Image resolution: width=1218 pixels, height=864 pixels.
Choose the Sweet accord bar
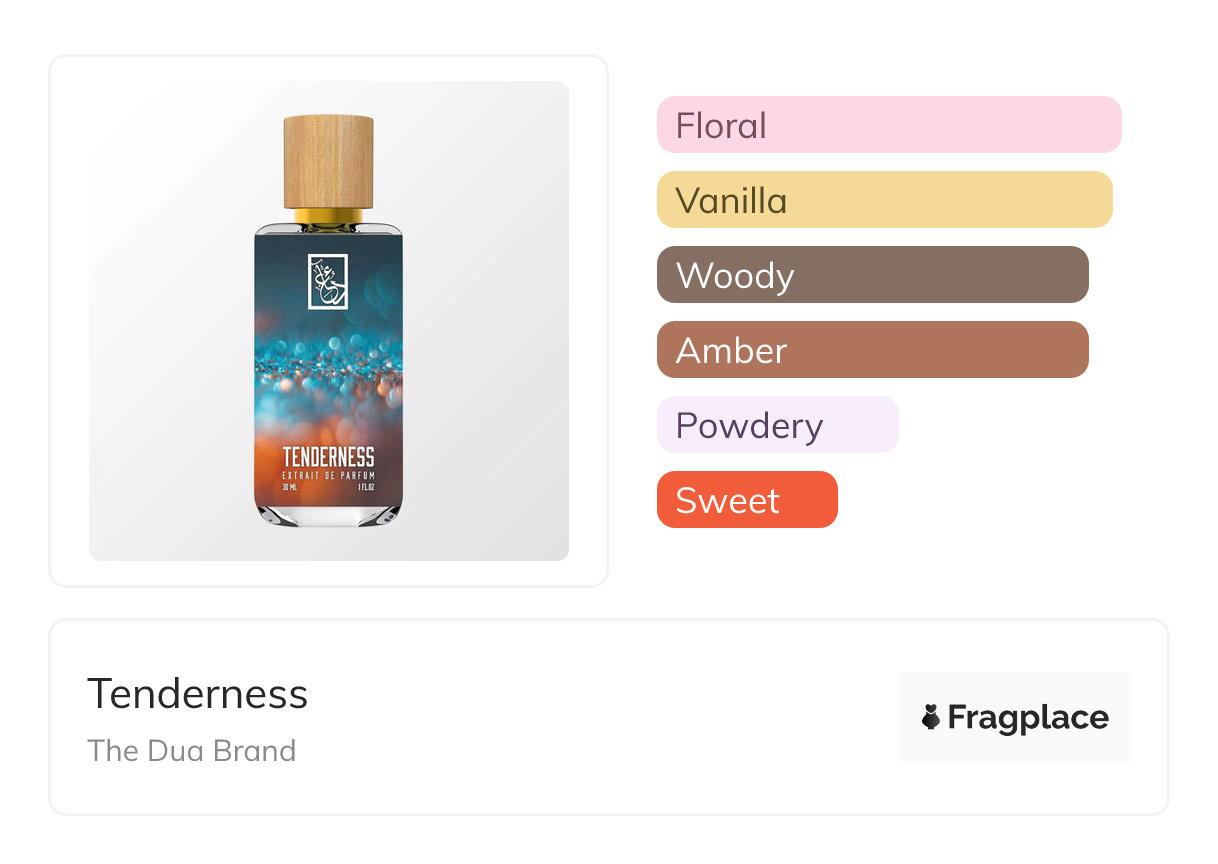tap(747, 500)
